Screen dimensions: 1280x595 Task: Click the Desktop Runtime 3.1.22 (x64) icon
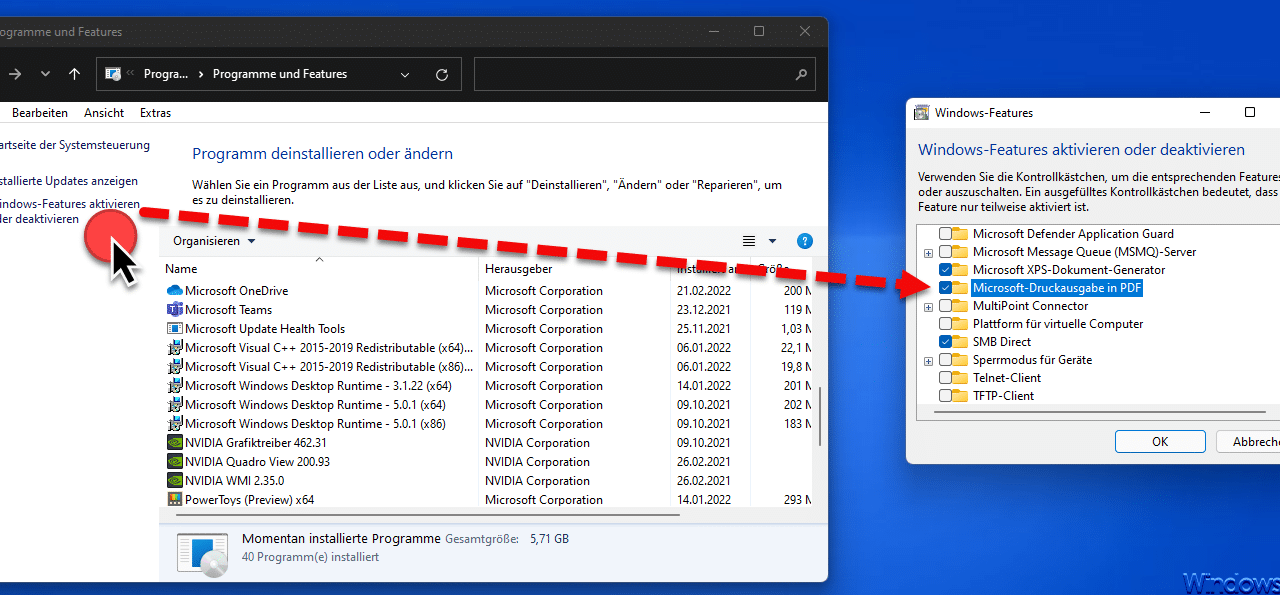click(175, 386)
